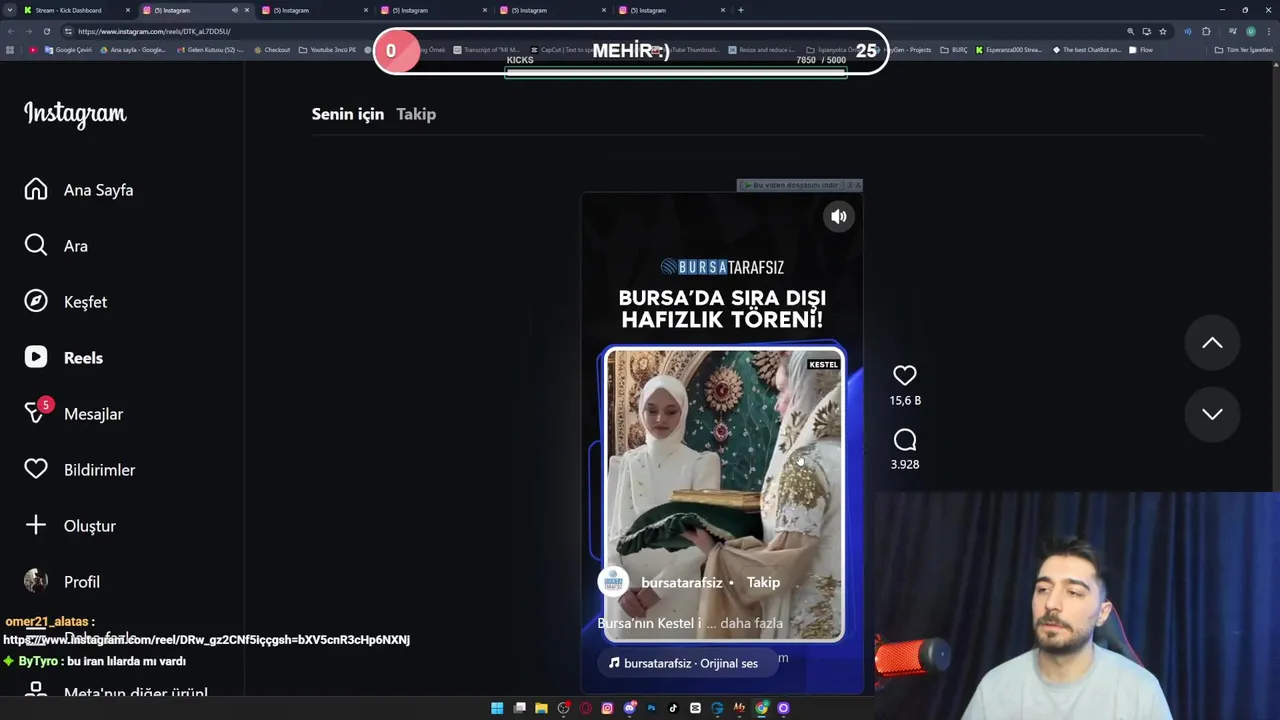Open Bildirimler heart notifications icon
The image size is (1280, 720).
click(x=36, y=469)
